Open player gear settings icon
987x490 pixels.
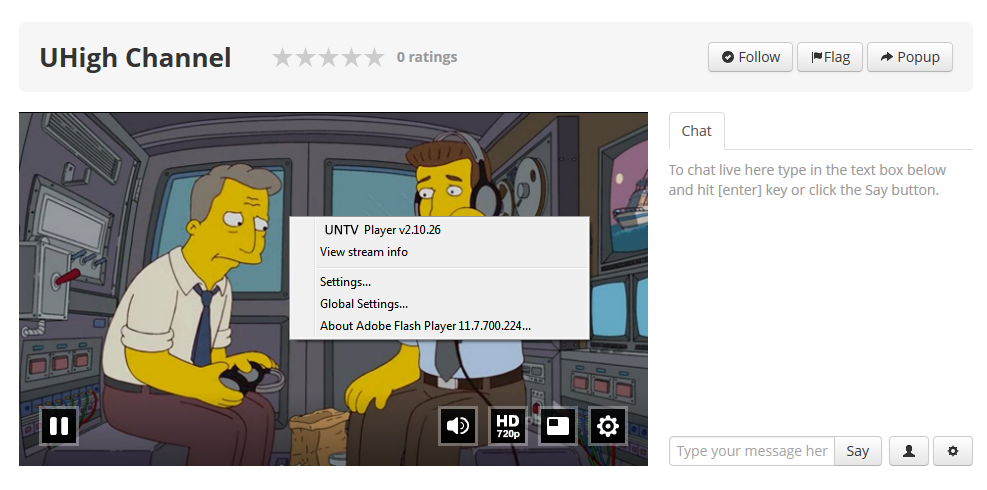(607, 426)
